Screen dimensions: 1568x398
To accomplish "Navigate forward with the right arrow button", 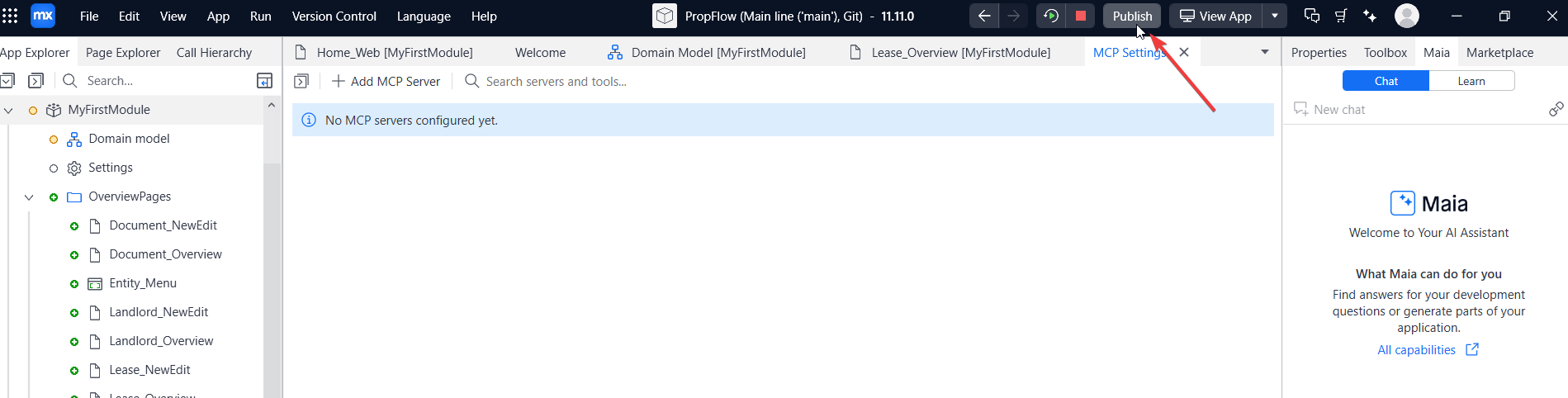I will [1013, 16].
